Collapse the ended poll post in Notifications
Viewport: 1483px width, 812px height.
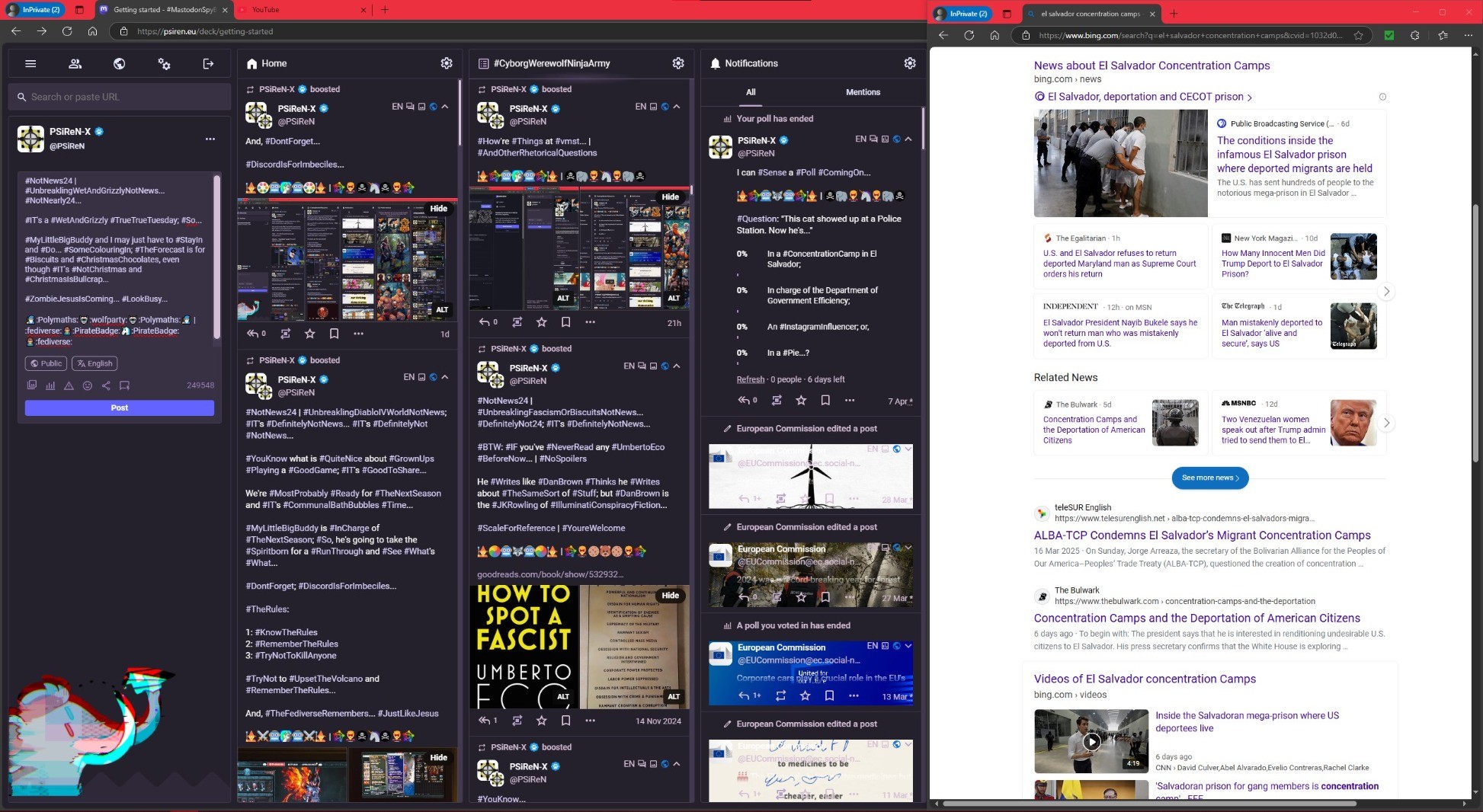[x=908, y=139]
